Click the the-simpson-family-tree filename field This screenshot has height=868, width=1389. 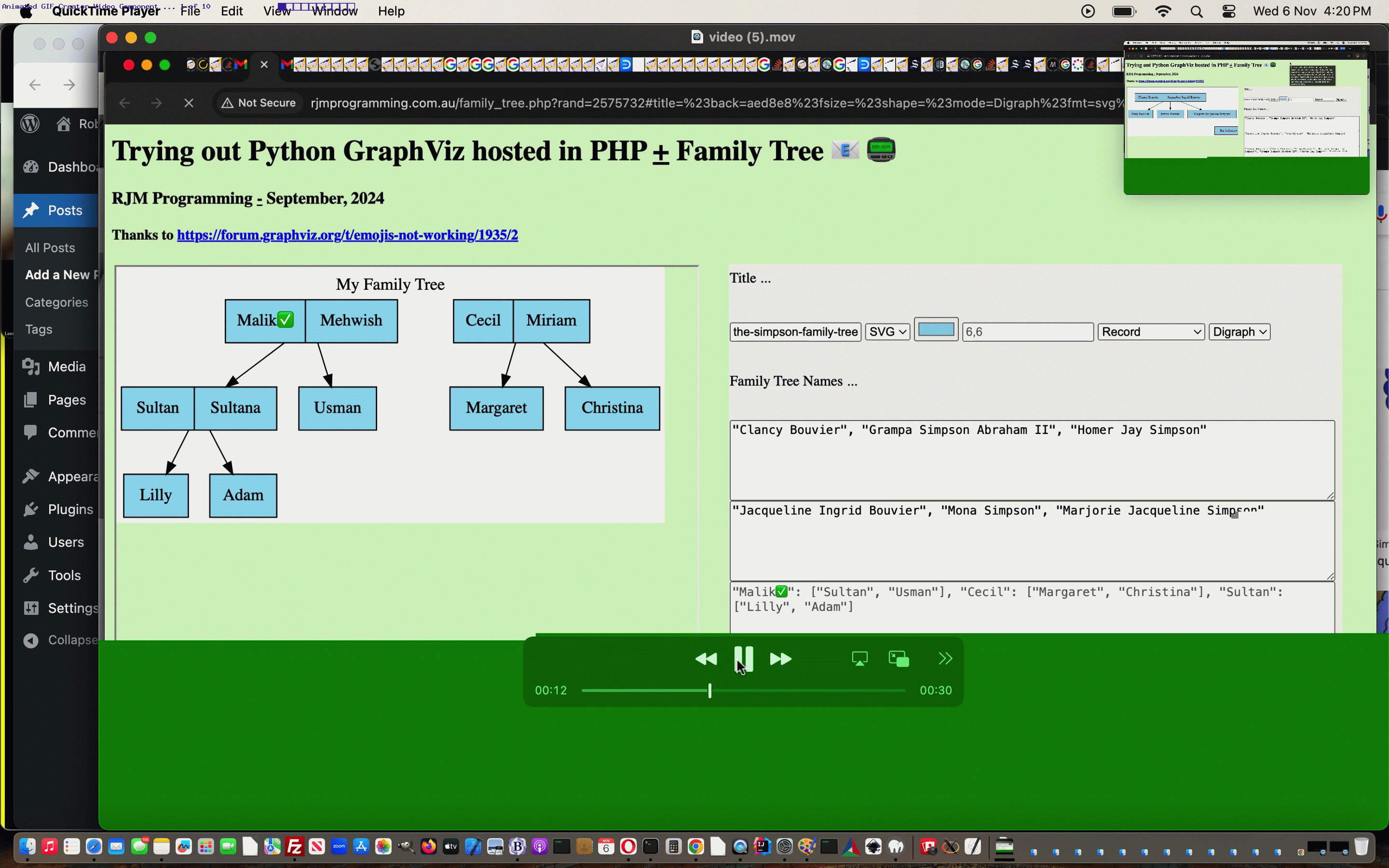click(x=795, y=332)
